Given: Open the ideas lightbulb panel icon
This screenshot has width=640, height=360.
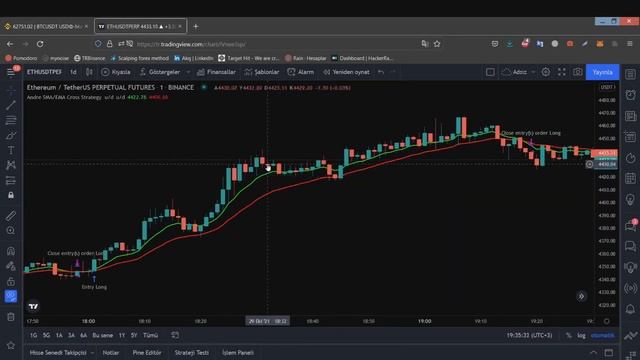Looking at the screenshot, I should coord(630,200).
